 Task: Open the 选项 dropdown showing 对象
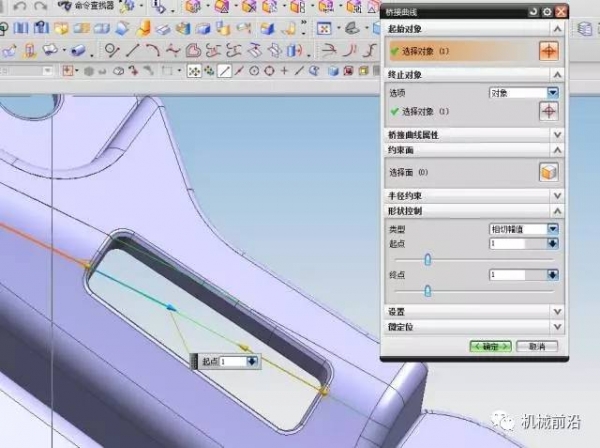524,93
